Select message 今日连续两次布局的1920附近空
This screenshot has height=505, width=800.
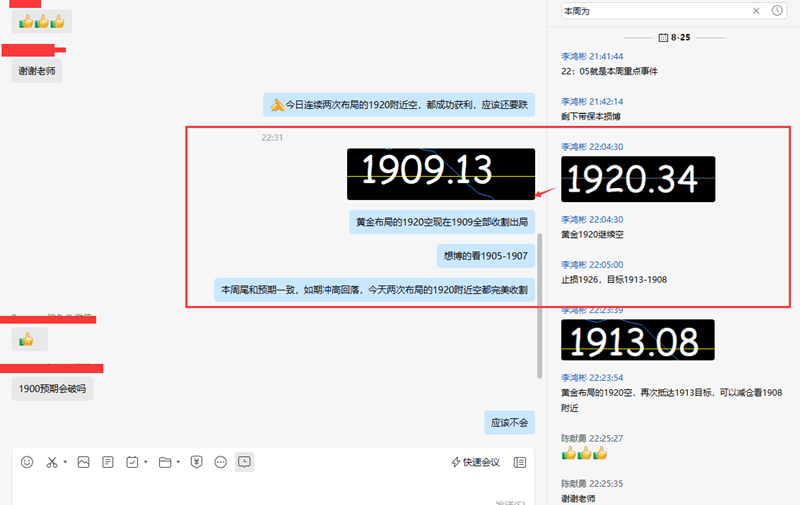(x=399, y=105)
